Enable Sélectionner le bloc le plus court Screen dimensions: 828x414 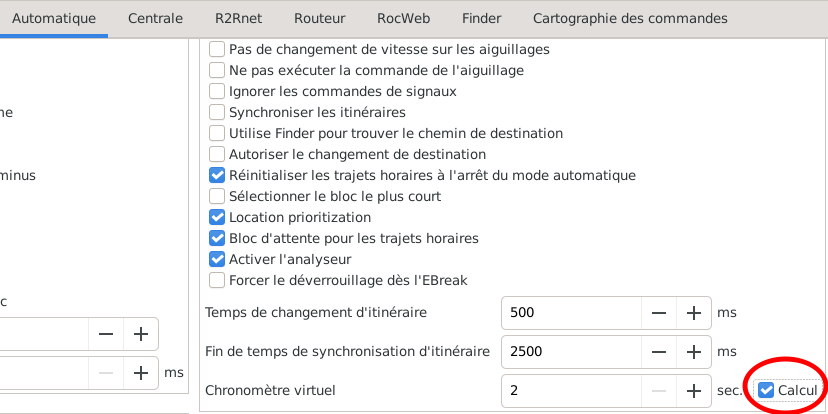[217, 196]
